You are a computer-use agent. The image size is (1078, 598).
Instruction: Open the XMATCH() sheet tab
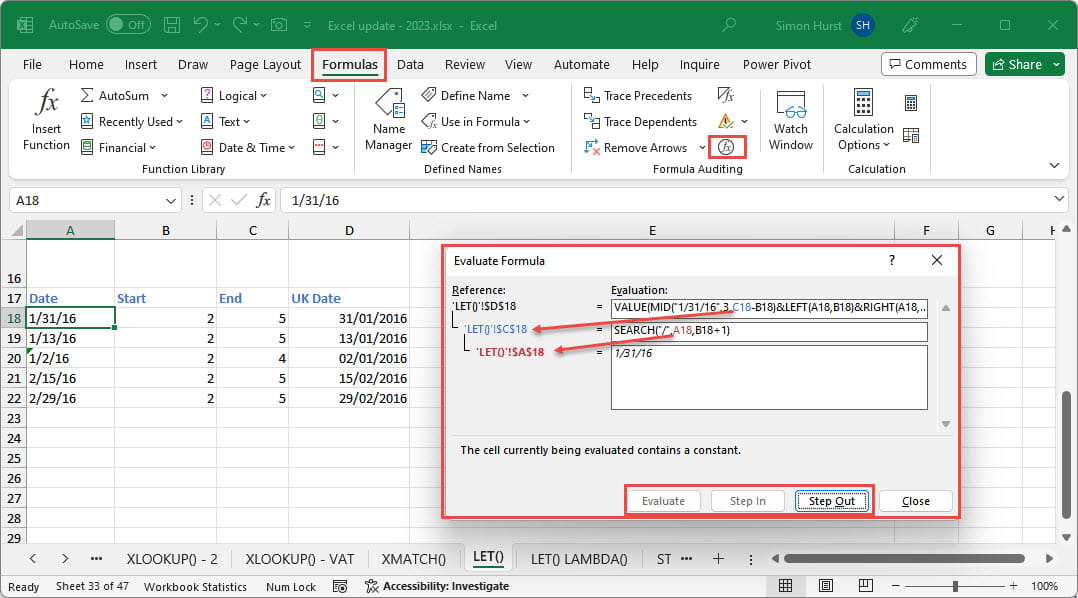click(x=414, y=558)
